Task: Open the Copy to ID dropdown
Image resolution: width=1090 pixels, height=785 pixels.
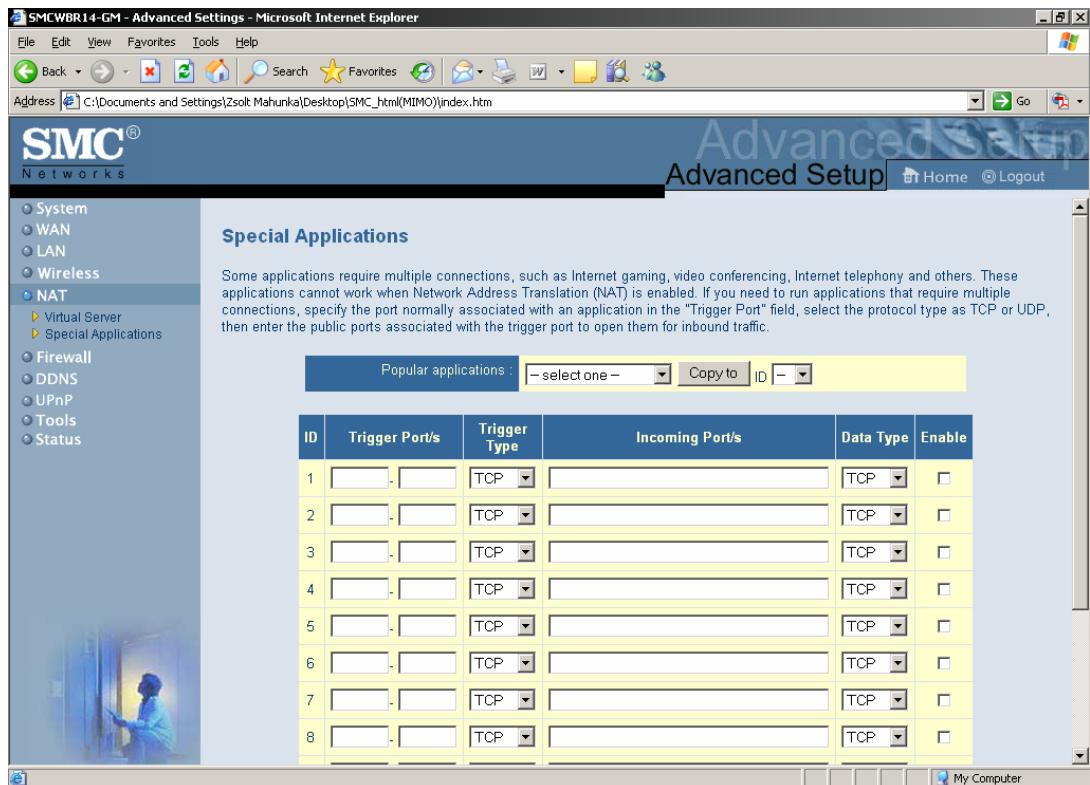Action: (792, 375)
